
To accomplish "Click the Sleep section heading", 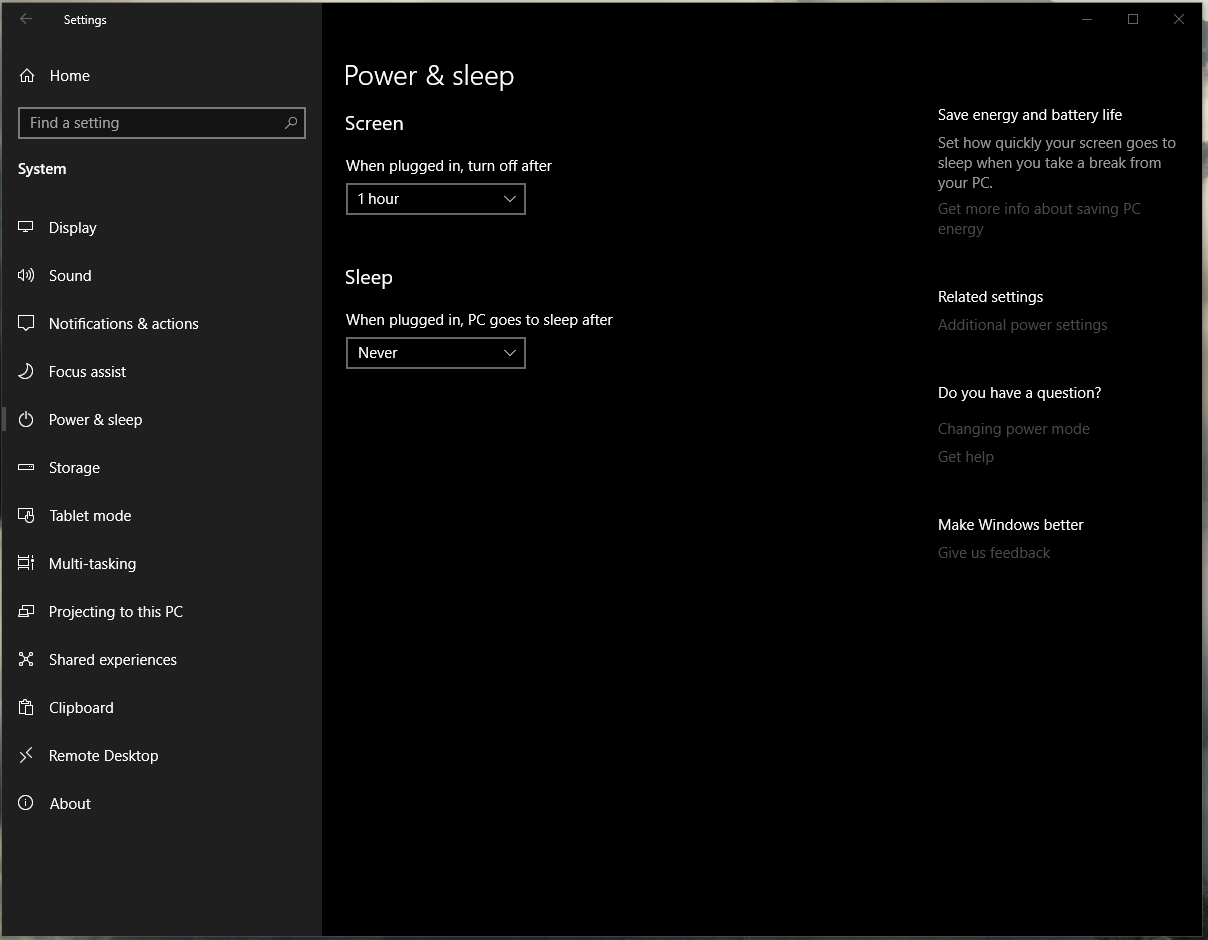I will coord(369,278).
